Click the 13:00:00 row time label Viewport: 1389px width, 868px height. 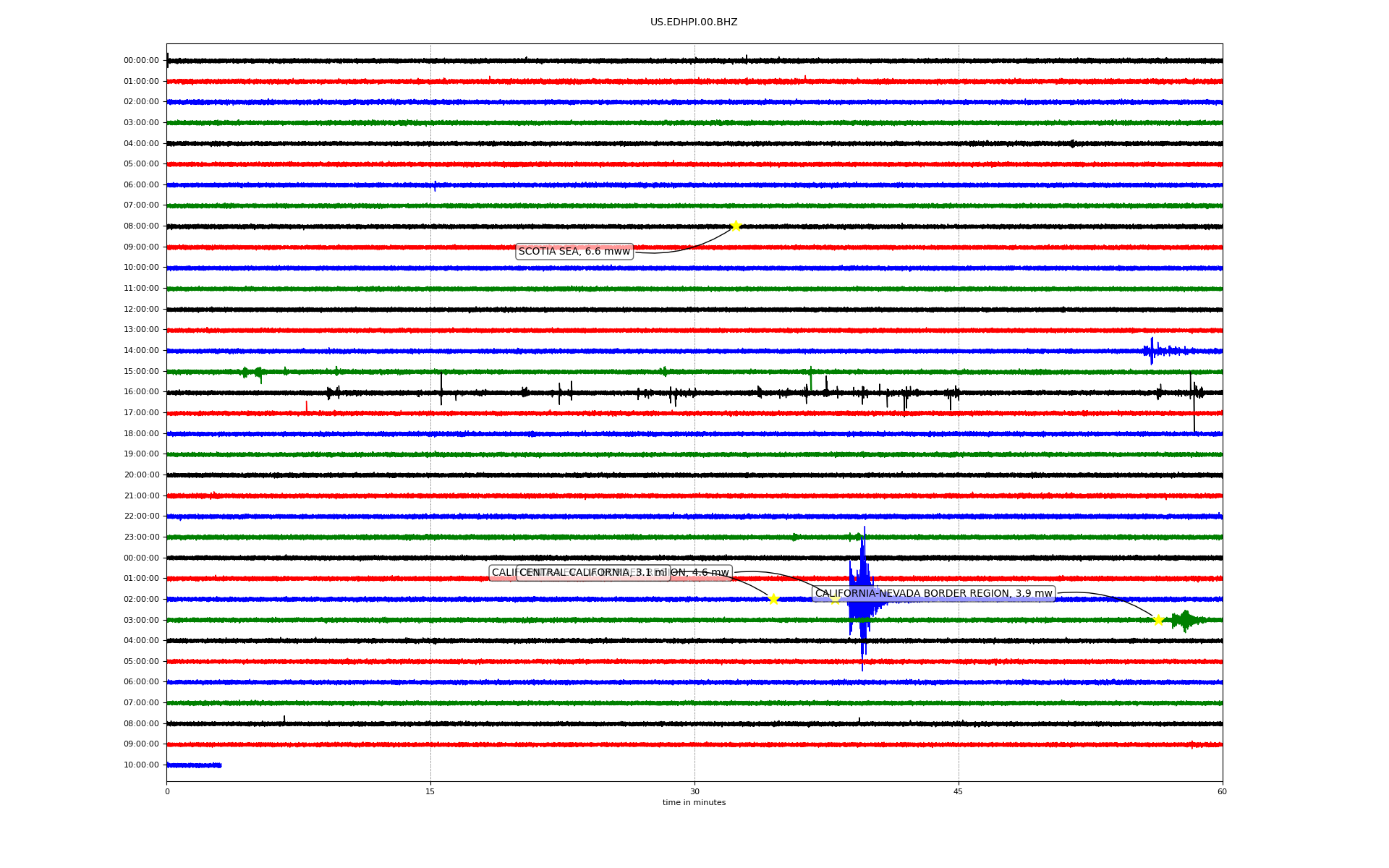[x=141, y=330]
